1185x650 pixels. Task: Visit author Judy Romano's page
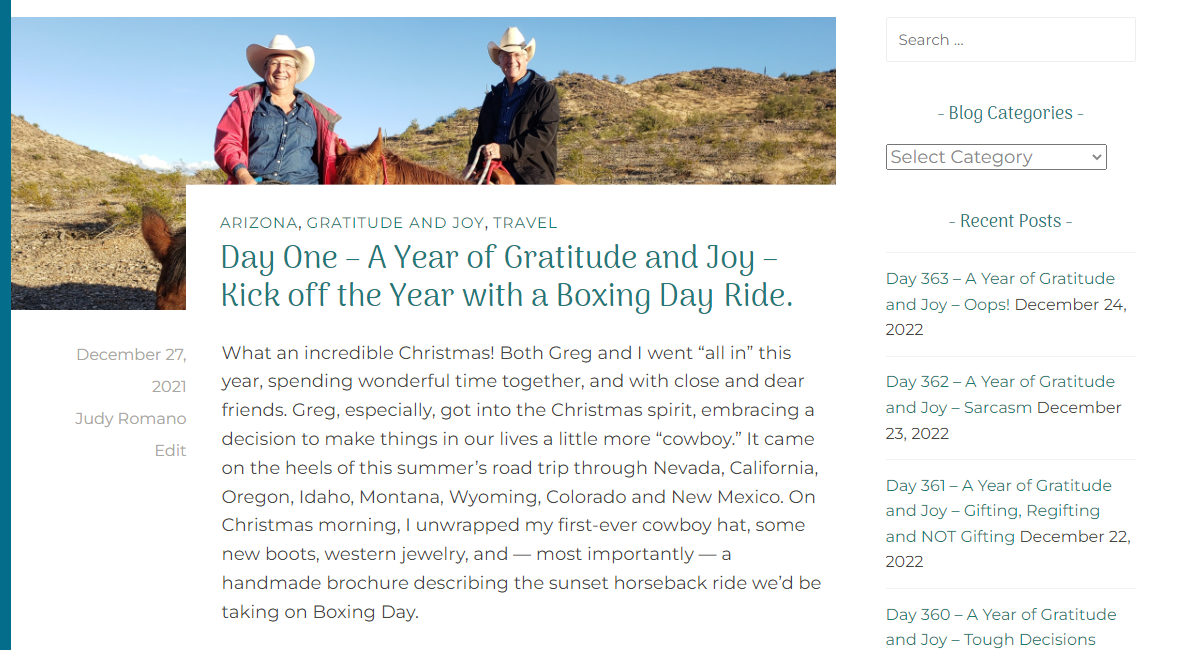[130, 418]
